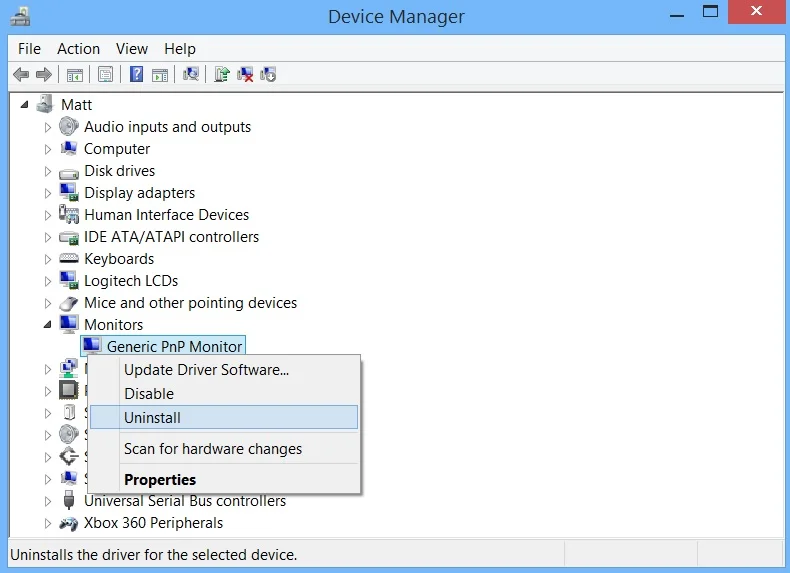Expand the Computer category
The height and width of the screenshot is (573, 790).
pos(47,149)
